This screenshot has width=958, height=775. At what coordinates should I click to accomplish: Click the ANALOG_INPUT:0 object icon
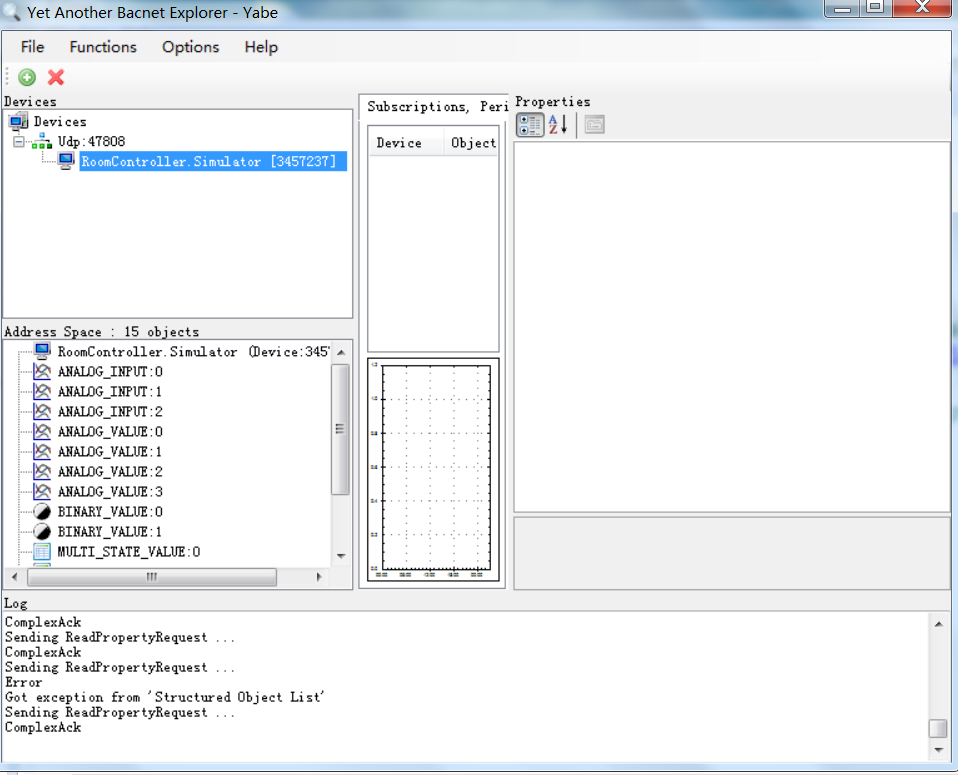click(41, 371)
